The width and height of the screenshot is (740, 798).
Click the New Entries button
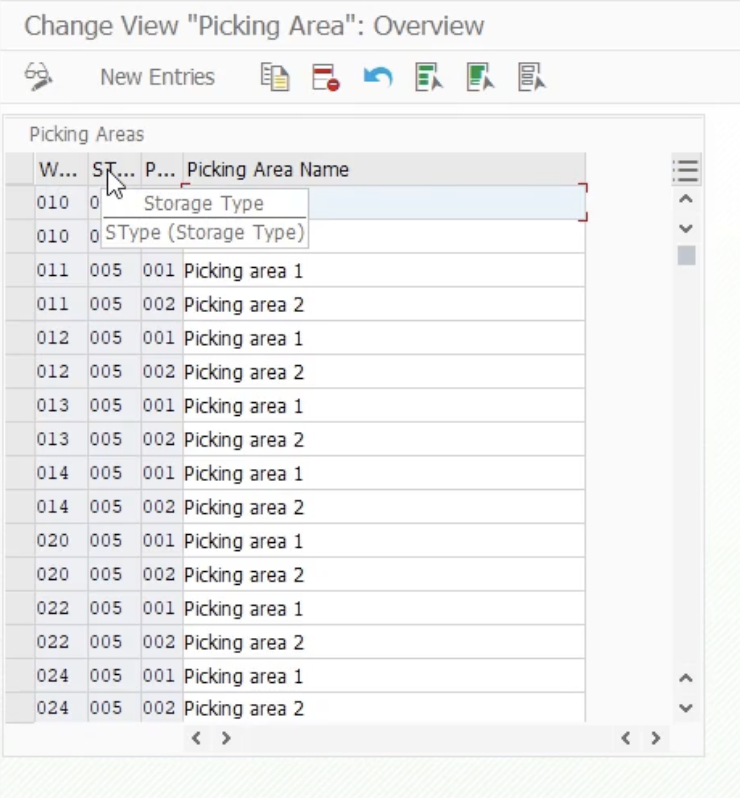pyautogui.click(x=157, y=77)
